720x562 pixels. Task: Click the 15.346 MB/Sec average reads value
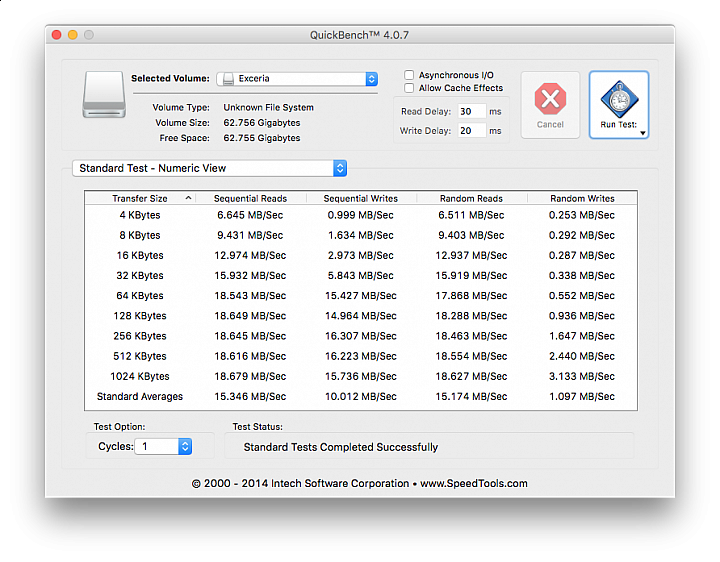[250, 397]
